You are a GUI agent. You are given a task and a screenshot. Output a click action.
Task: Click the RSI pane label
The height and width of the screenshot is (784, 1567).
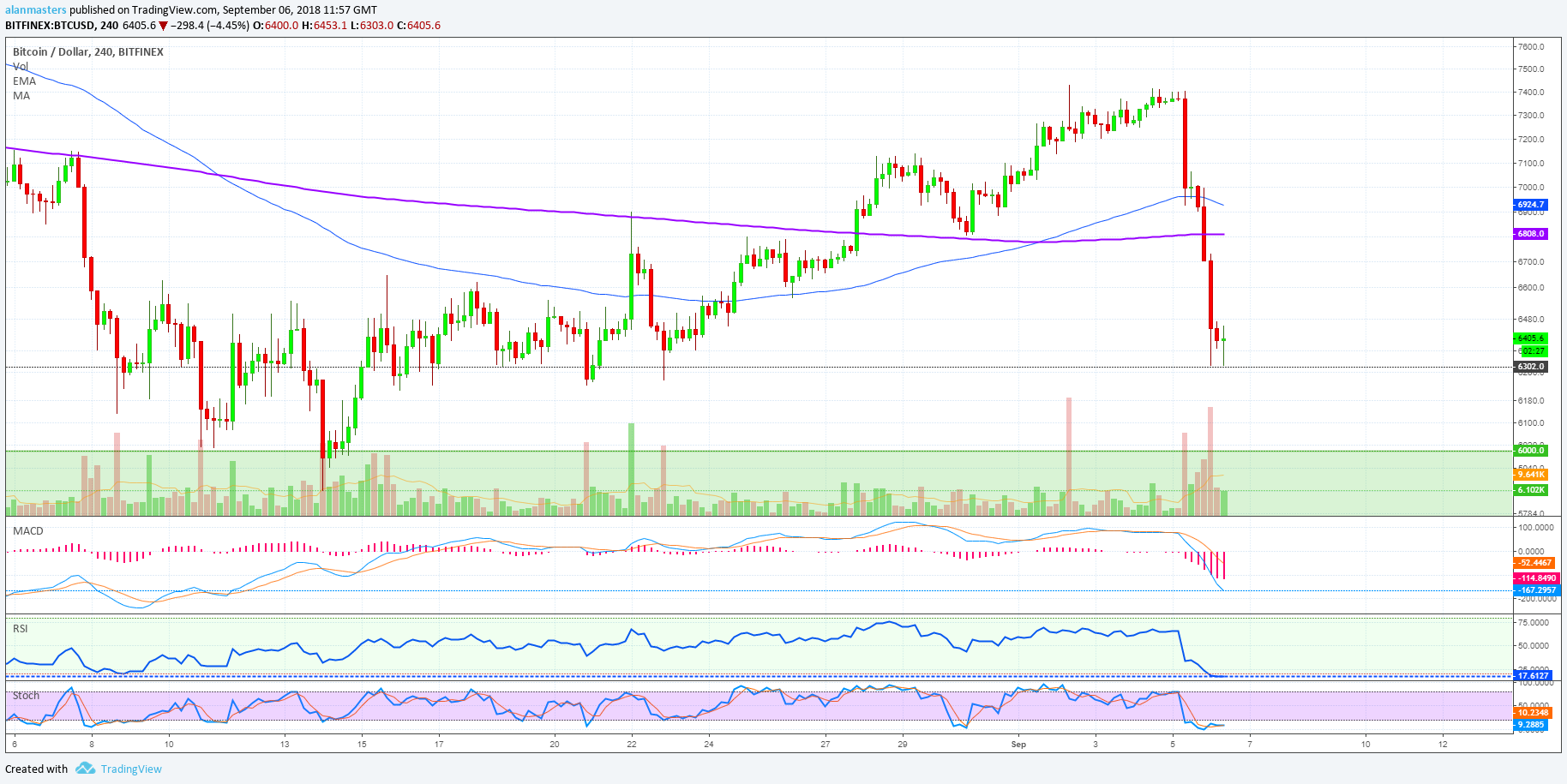point(21,628)
